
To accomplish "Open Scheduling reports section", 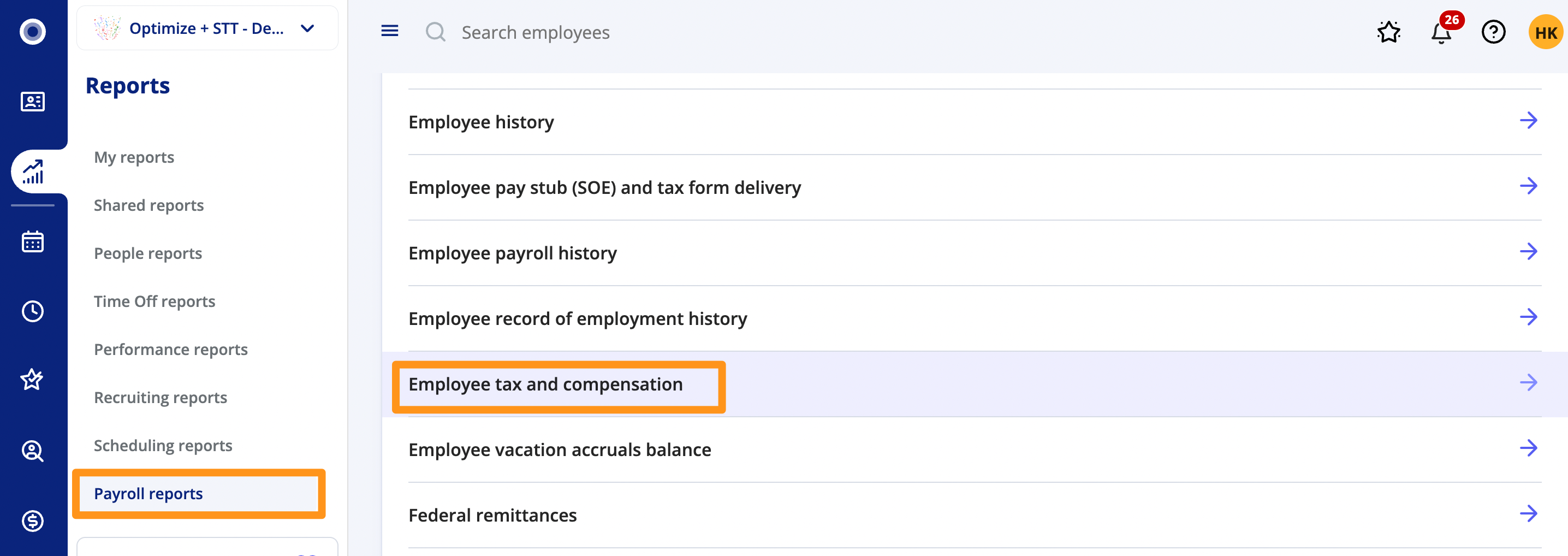I will point(163,446).
